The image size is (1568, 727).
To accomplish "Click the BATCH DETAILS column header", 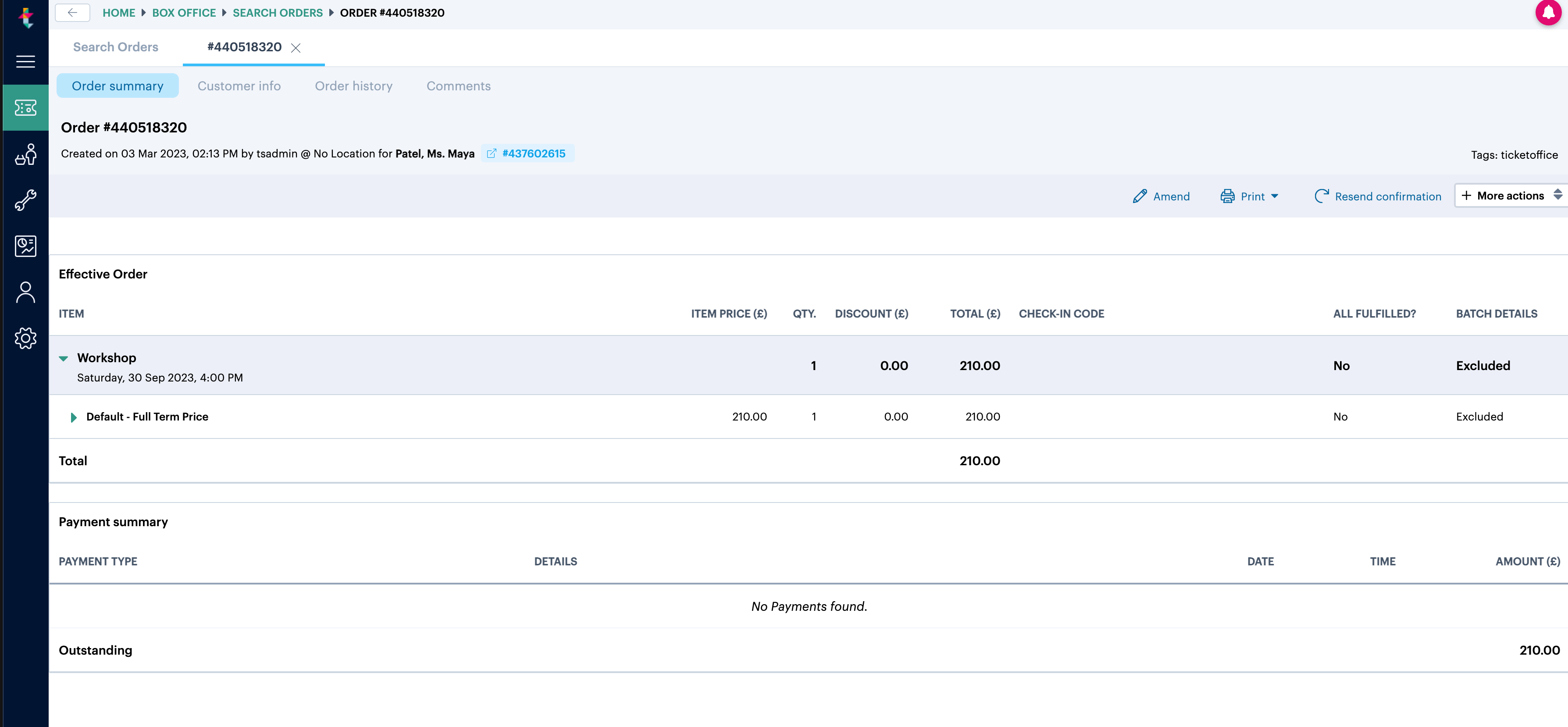I will (1496, 314).
